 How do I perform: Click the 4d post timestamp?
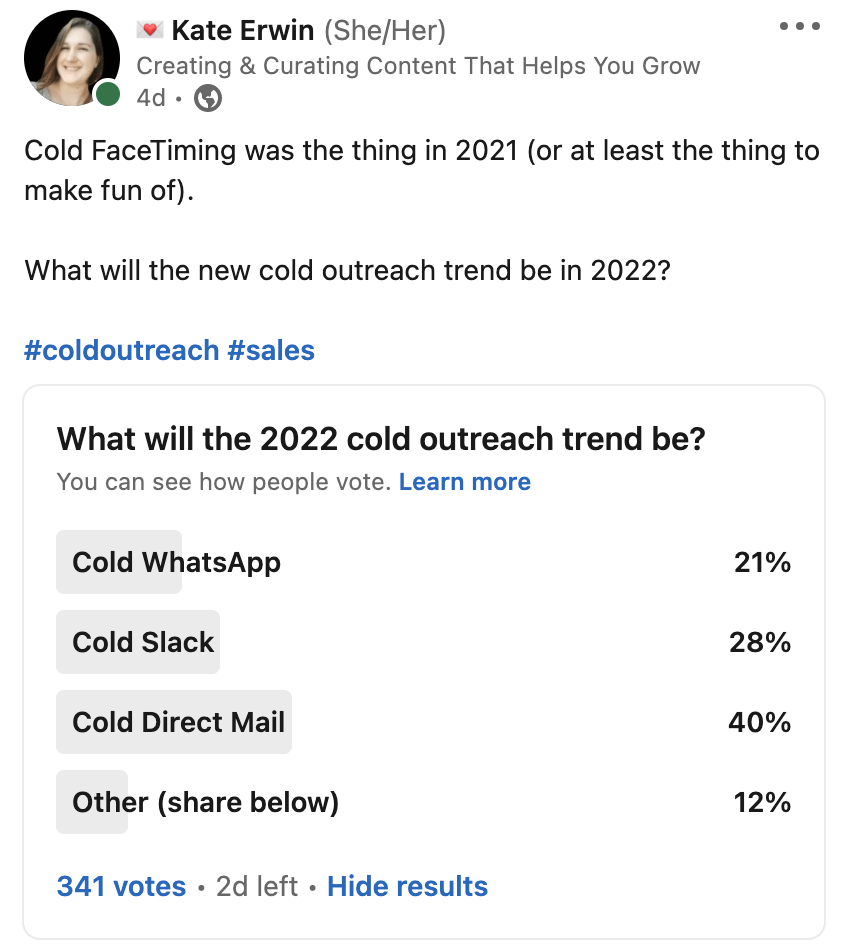150,98
